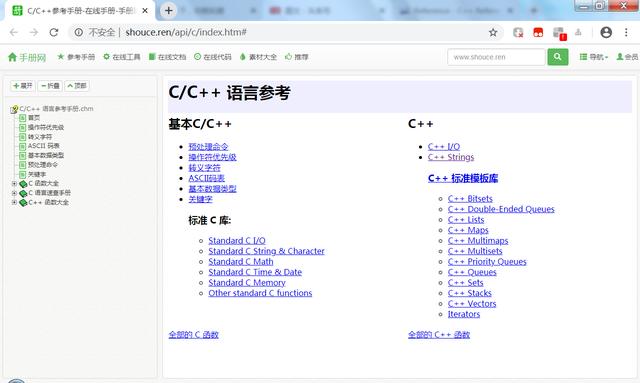The height and width of the screenshot is (383, 640).
Task: Switch to the C/C++参考手册 browser tab
Action: coord(80,11)
